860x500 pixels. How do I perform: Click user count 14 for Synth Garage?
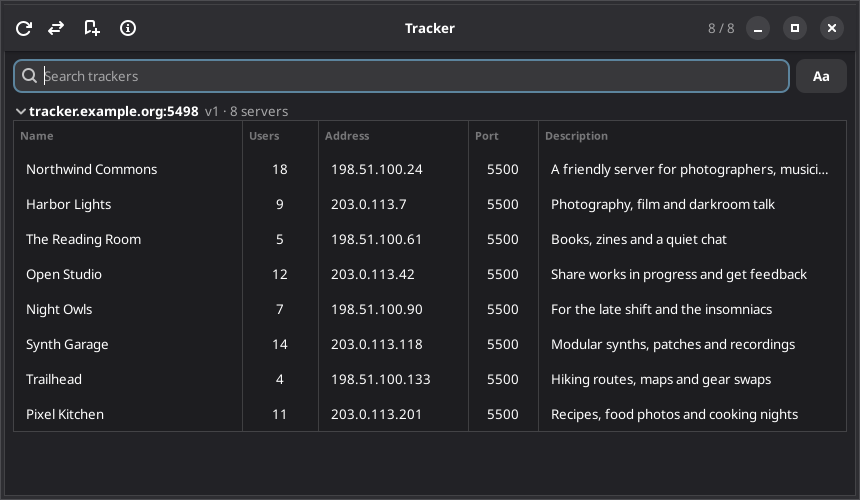click(280, 345)
